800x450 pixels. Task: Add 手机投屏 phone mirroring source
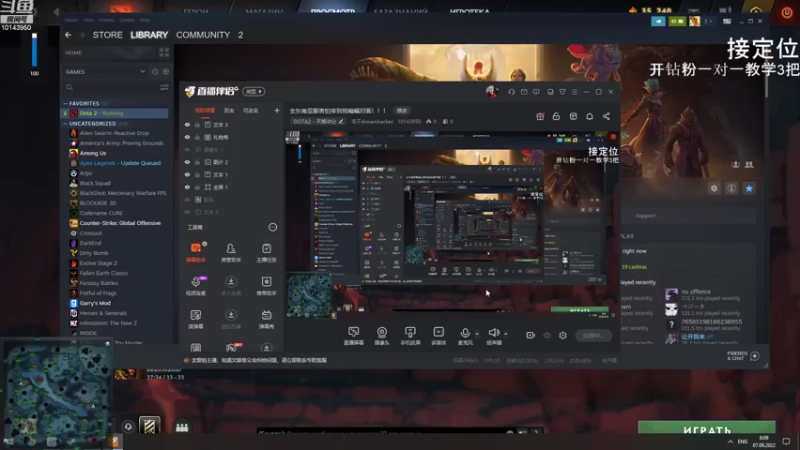click(410, 336)
